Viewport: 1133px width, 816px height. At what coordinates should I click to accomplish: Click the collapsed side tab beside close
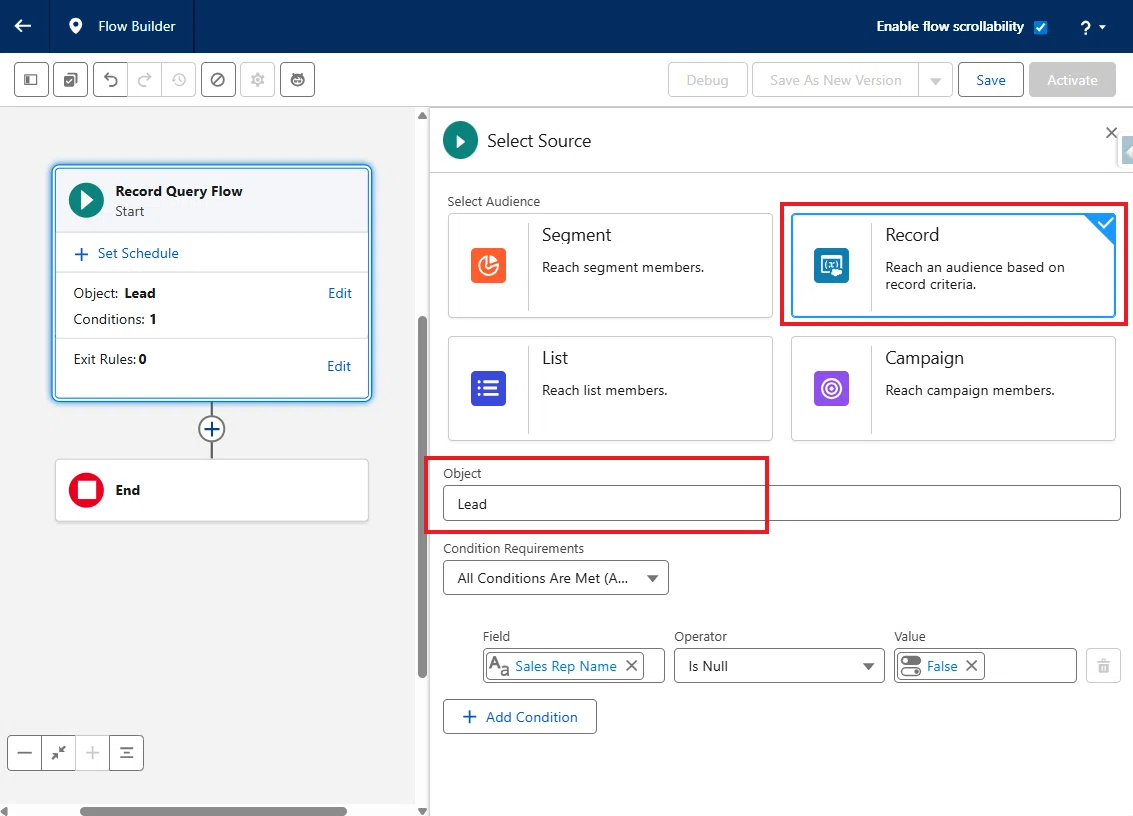[x=1126, y=150]
